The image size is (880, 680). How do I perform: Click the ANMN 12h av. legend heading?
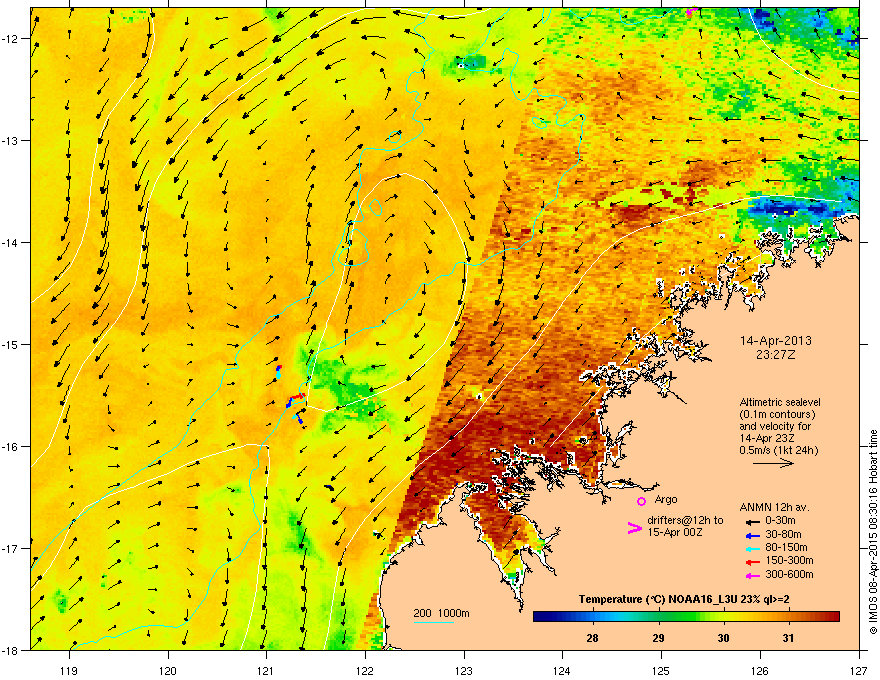point(774,507)
